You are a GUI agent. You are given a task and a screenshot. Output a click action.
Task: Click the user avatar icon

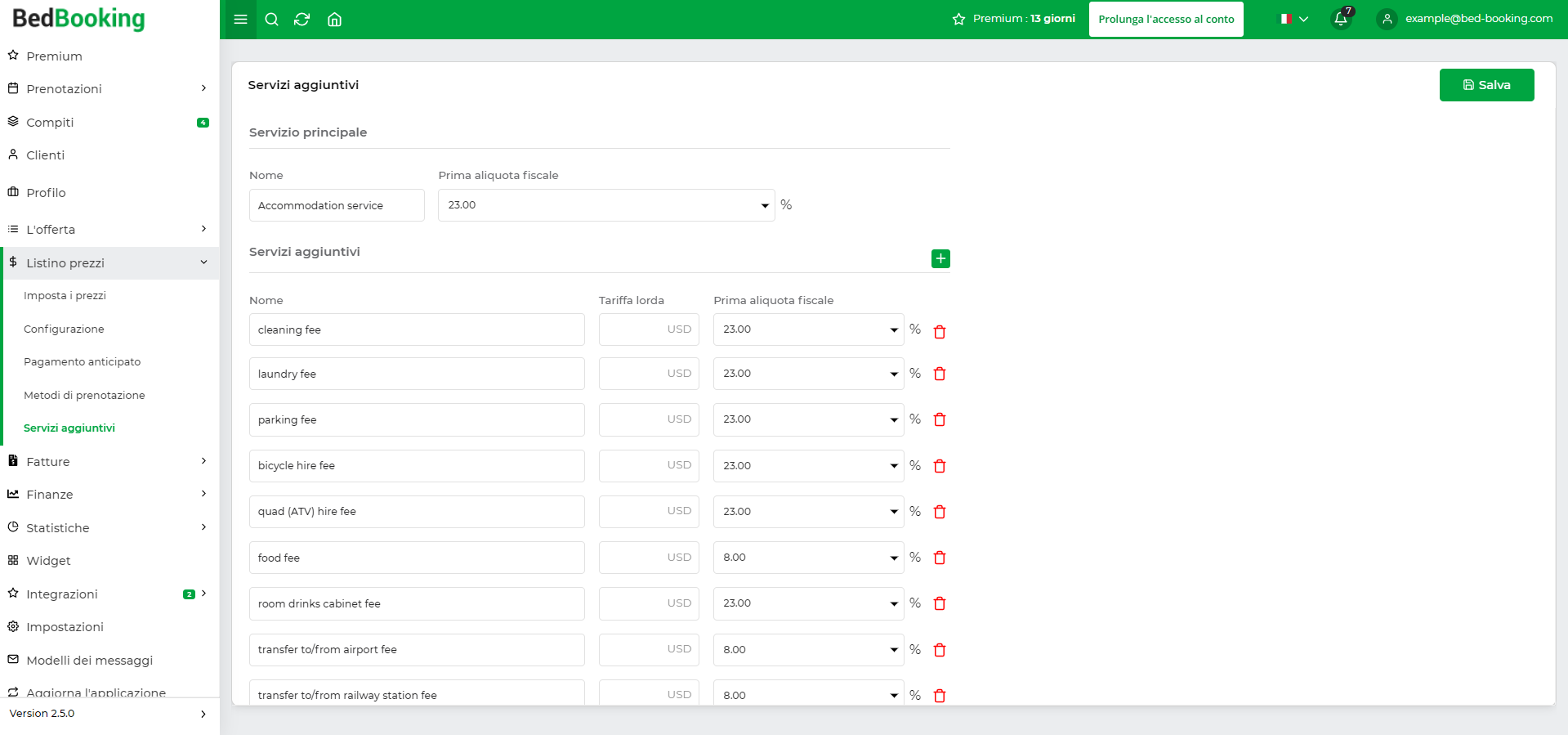pyautogui.click(x=1387, y=19)
